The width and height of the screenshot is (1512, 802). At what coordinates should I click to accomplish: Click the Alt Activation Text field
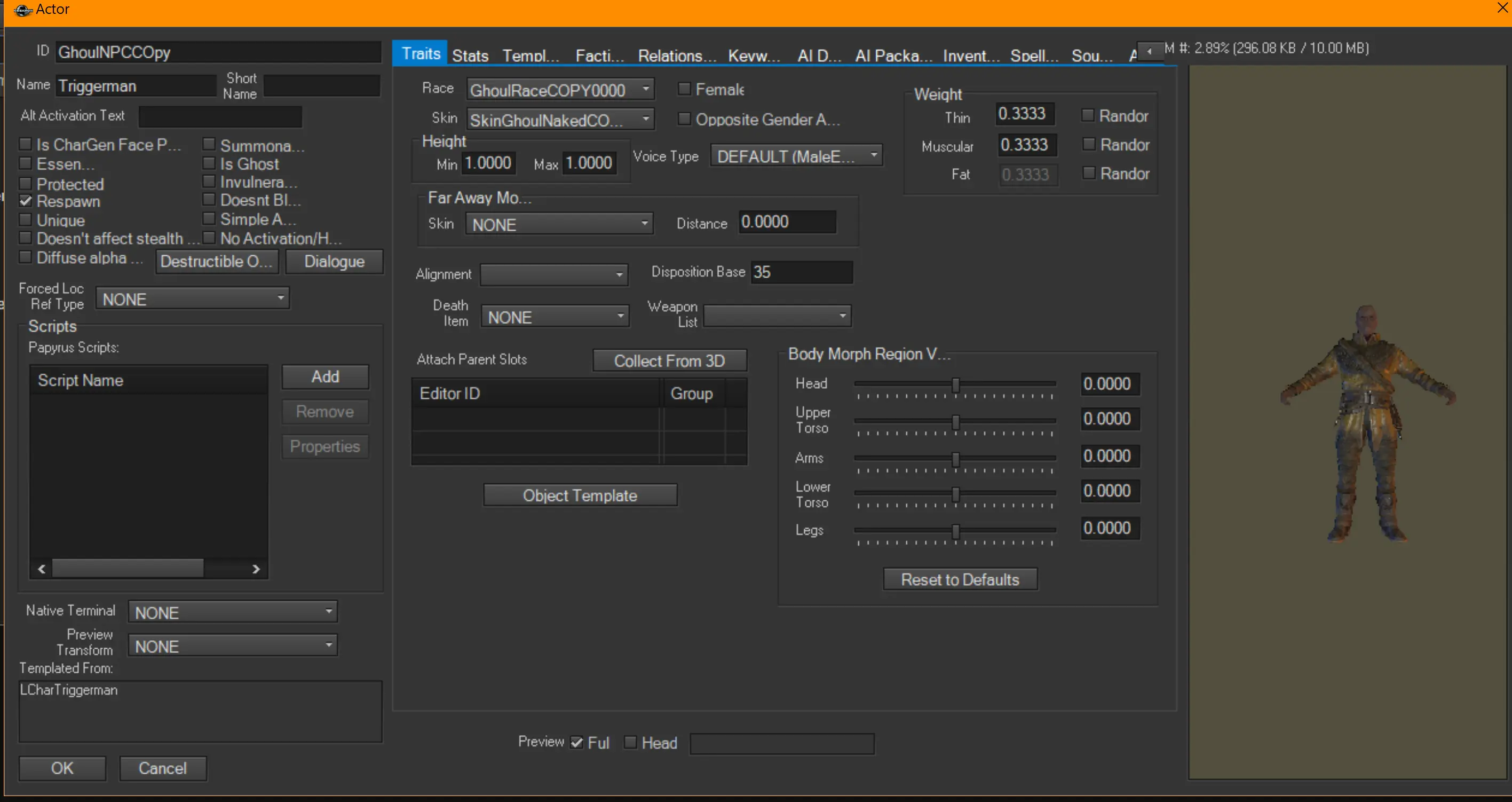[220, 116]
